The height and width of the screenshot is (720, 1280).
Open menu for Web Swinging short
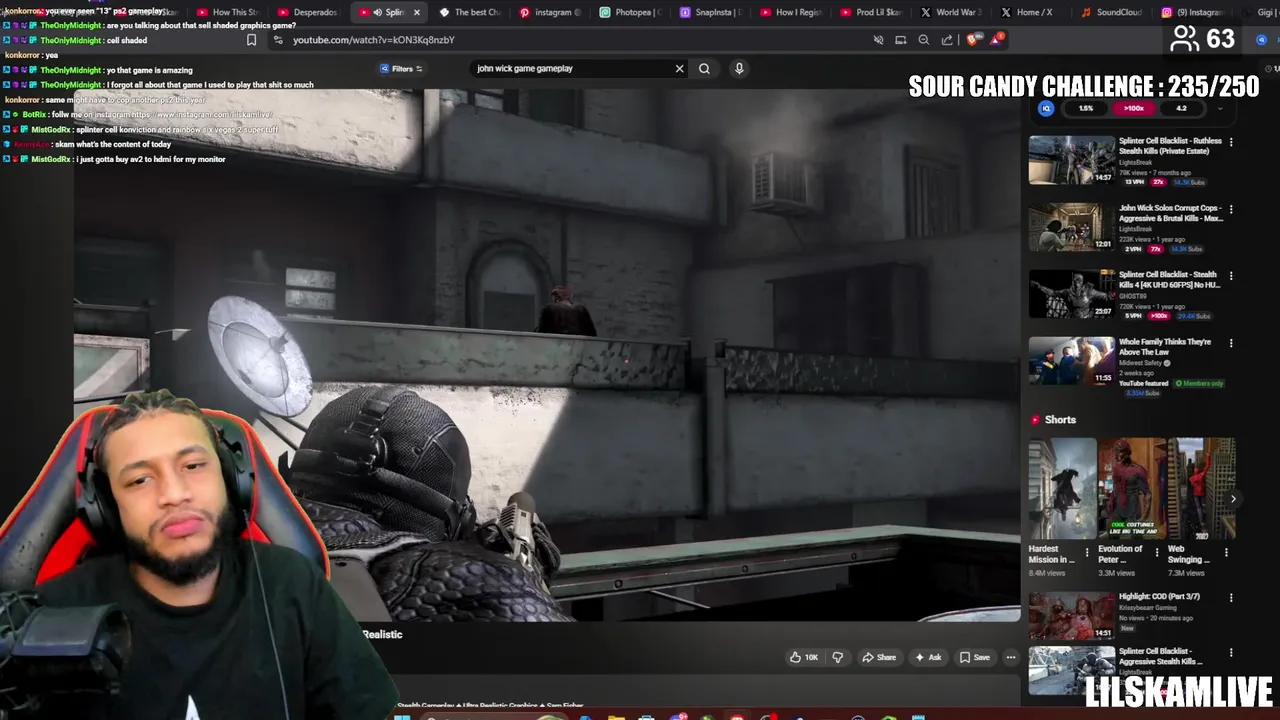[x=1226, y=552]
